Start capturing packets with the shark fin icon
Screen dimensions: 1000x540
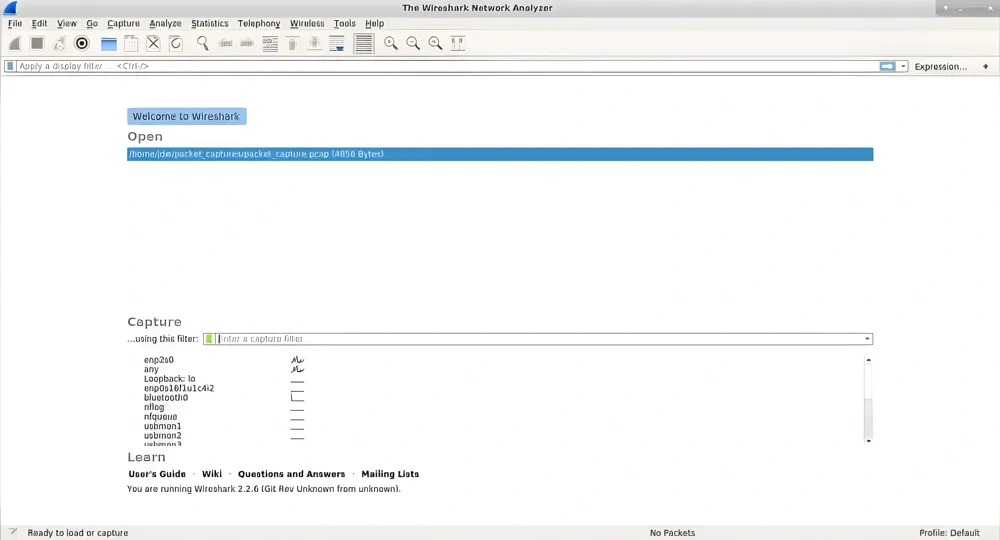[x=15, y=43]
